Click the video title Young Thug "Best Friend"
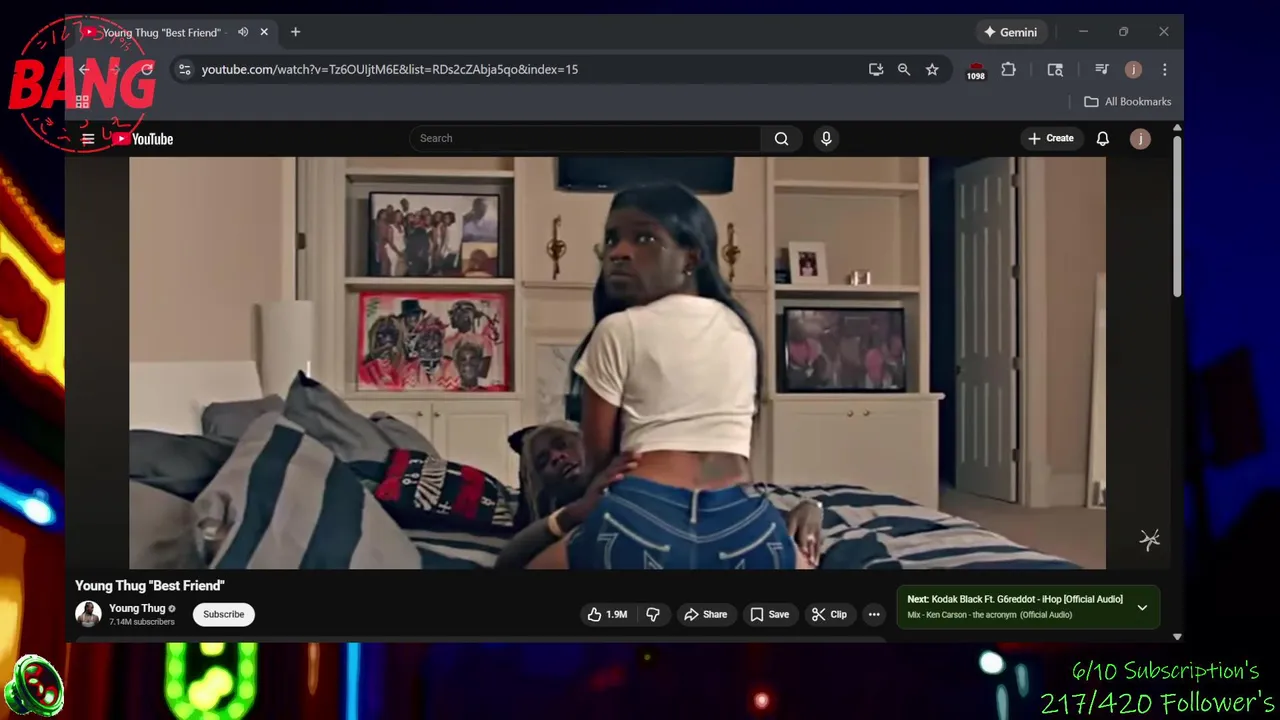The image size is (1280, 720). pyautogui.click(x=150, y=586)
